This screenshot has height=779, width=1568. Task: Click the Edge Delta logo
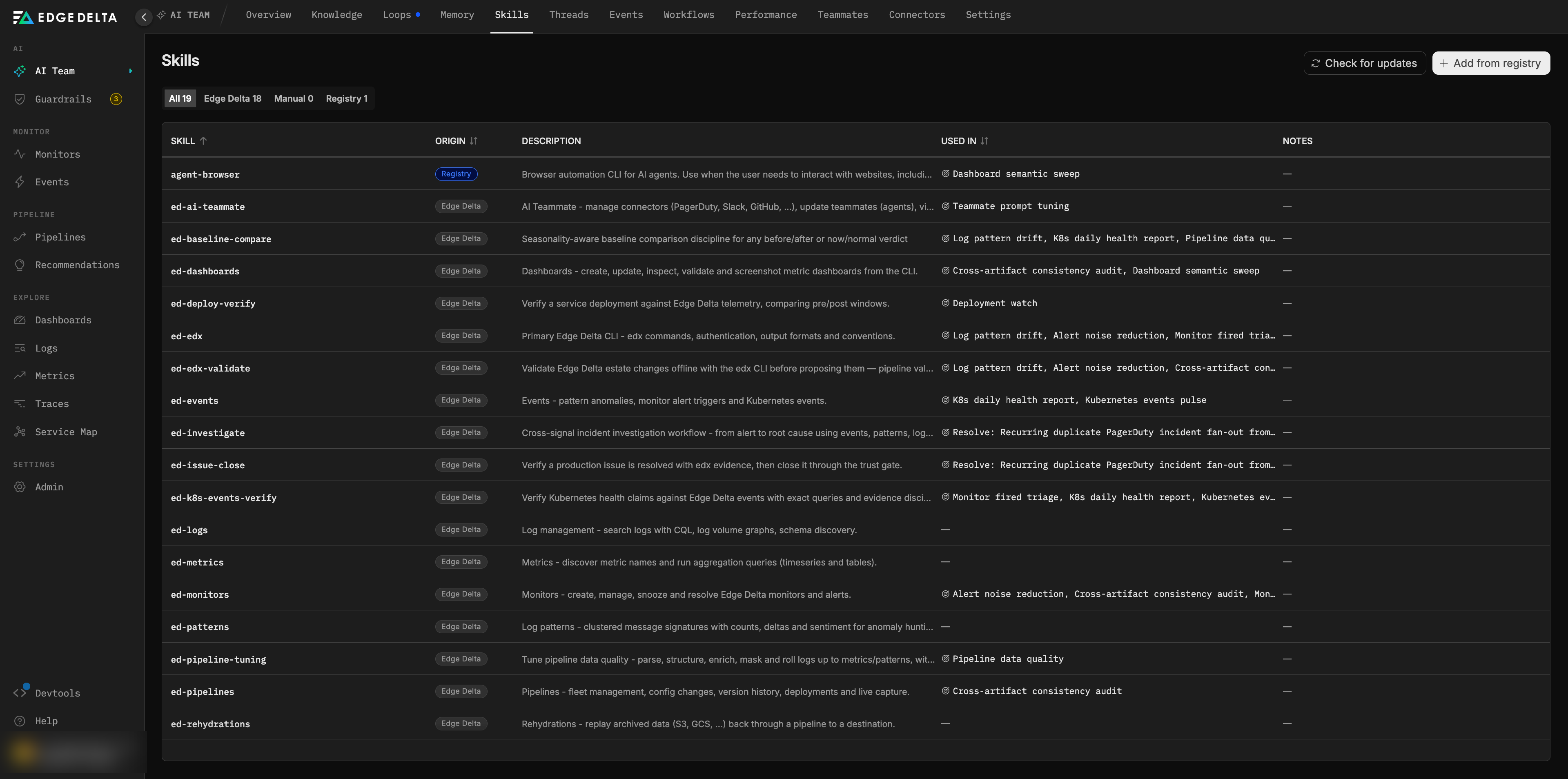(x=65, y=17)
